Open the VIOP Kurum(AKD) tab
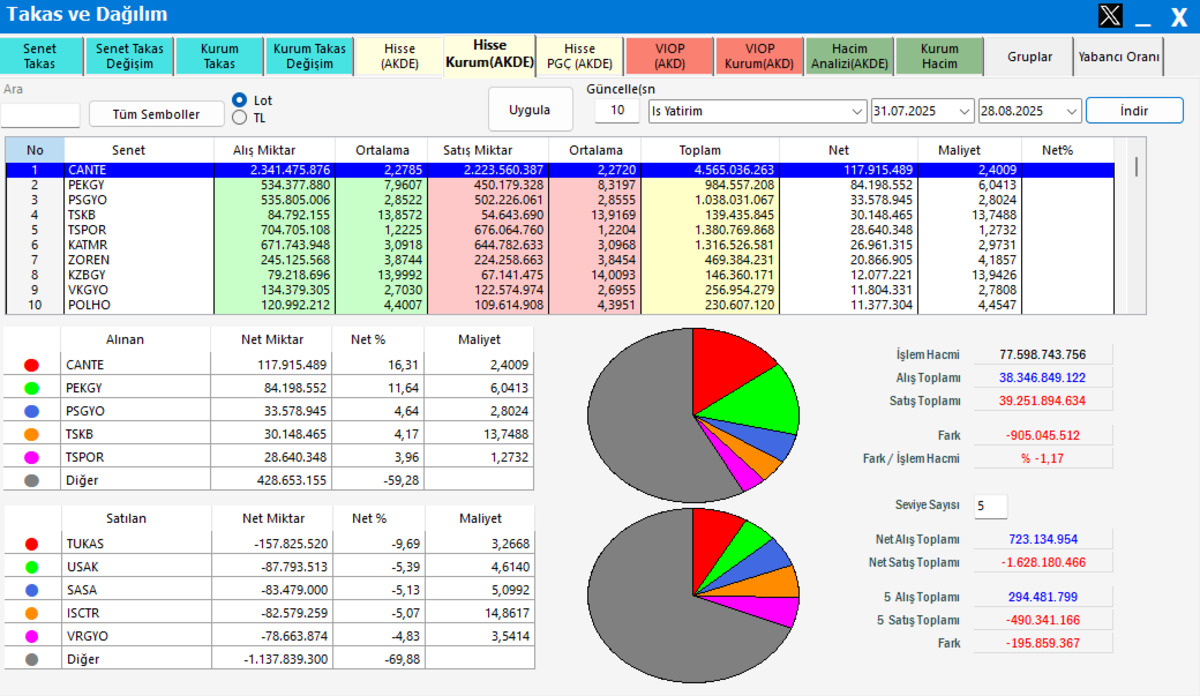 pos(759,56)
